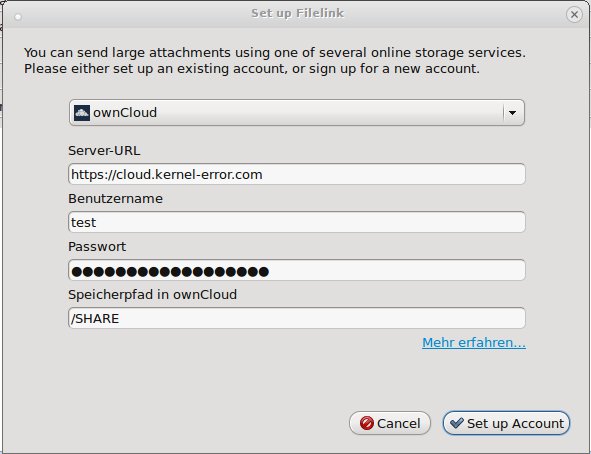The height and width of the screenshot is (454, 591).
Task: Click the Speicherpfad in ownCloud label
Action: [152, 295]
